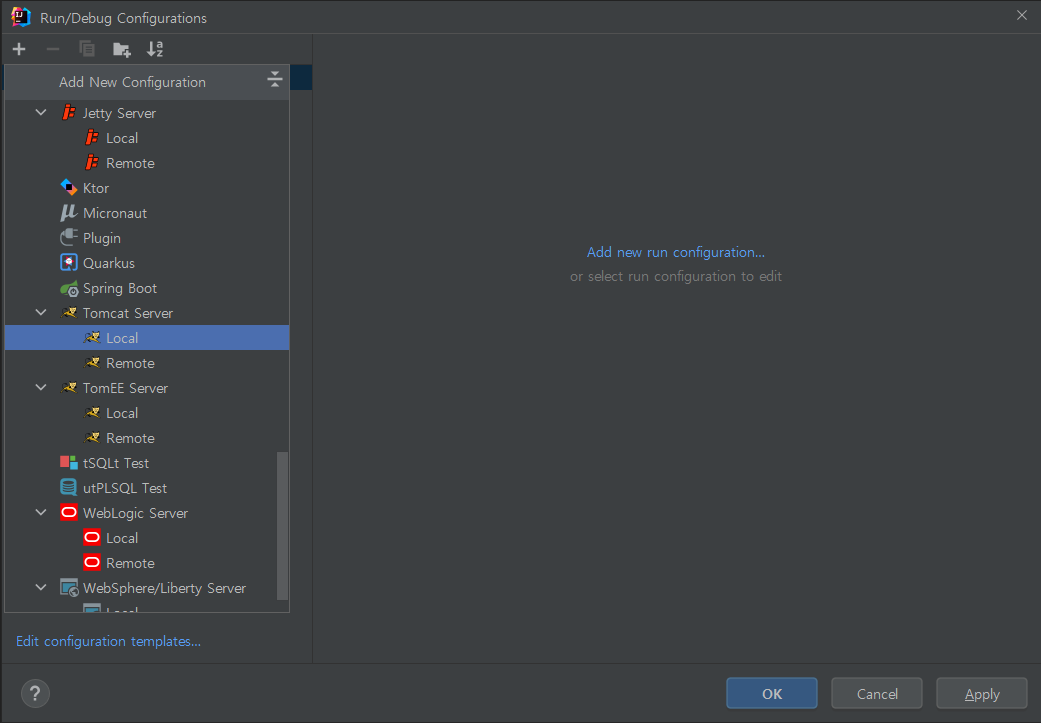This screenshot has width=1041, height=723.
Task: Choose the Ktor configuration type
Action: coord(147,188)
